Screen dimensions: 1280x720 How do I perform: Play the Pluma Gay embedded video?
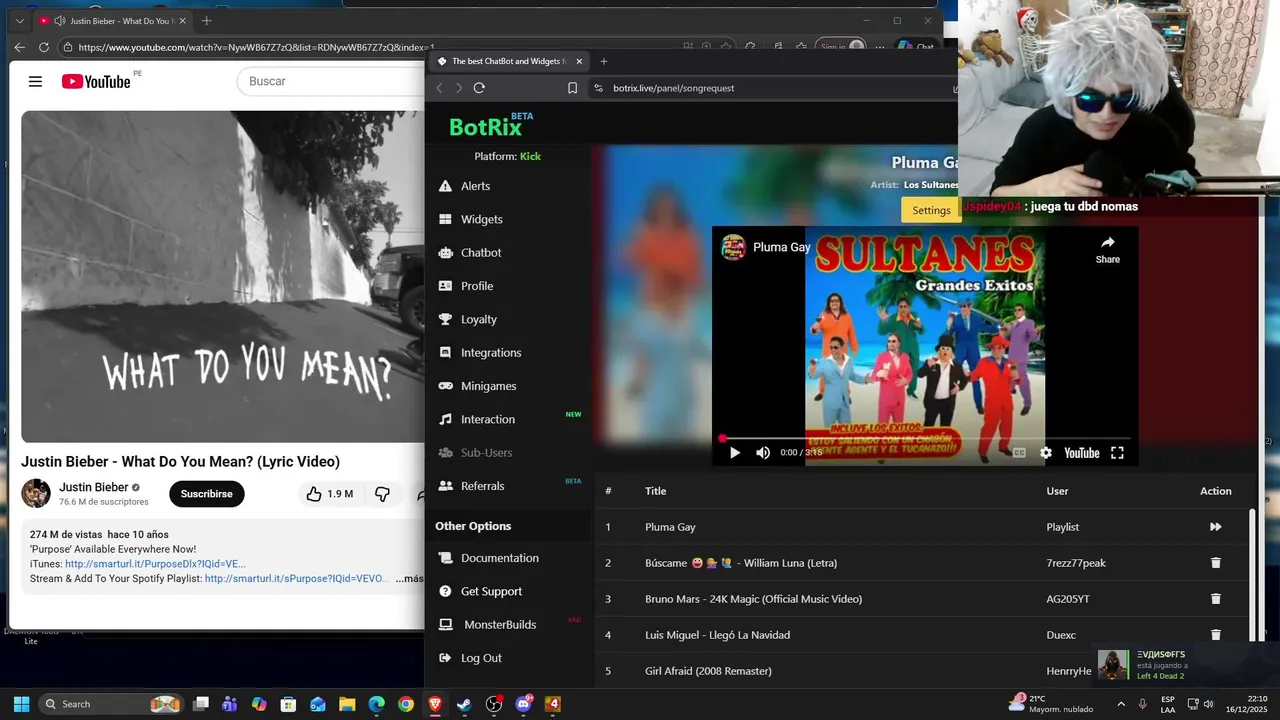click(735, 453)
